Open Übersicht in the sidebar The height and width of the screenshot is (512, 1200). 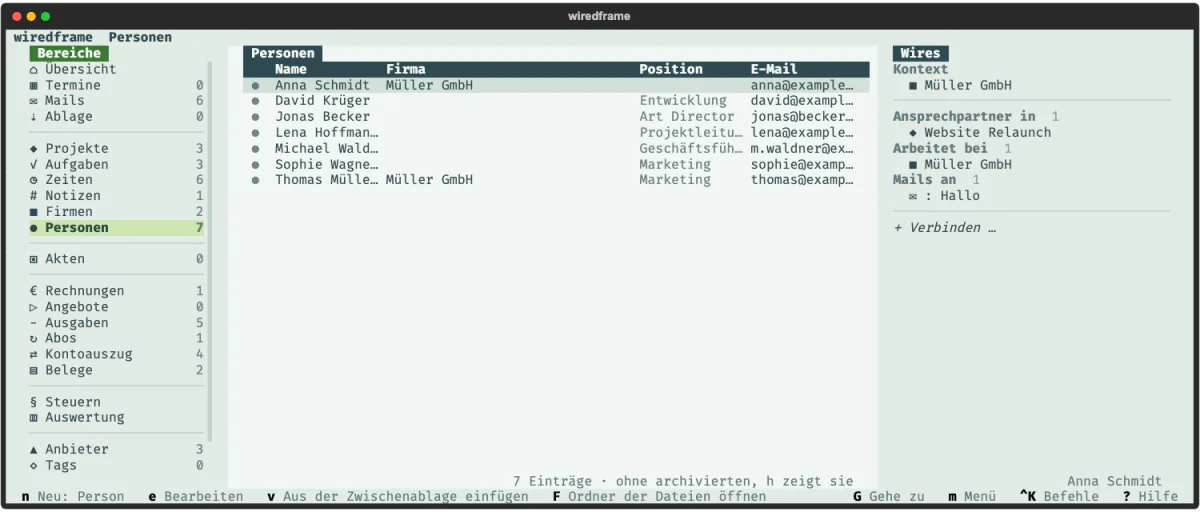pyautogui.click(x=117, y=69)
